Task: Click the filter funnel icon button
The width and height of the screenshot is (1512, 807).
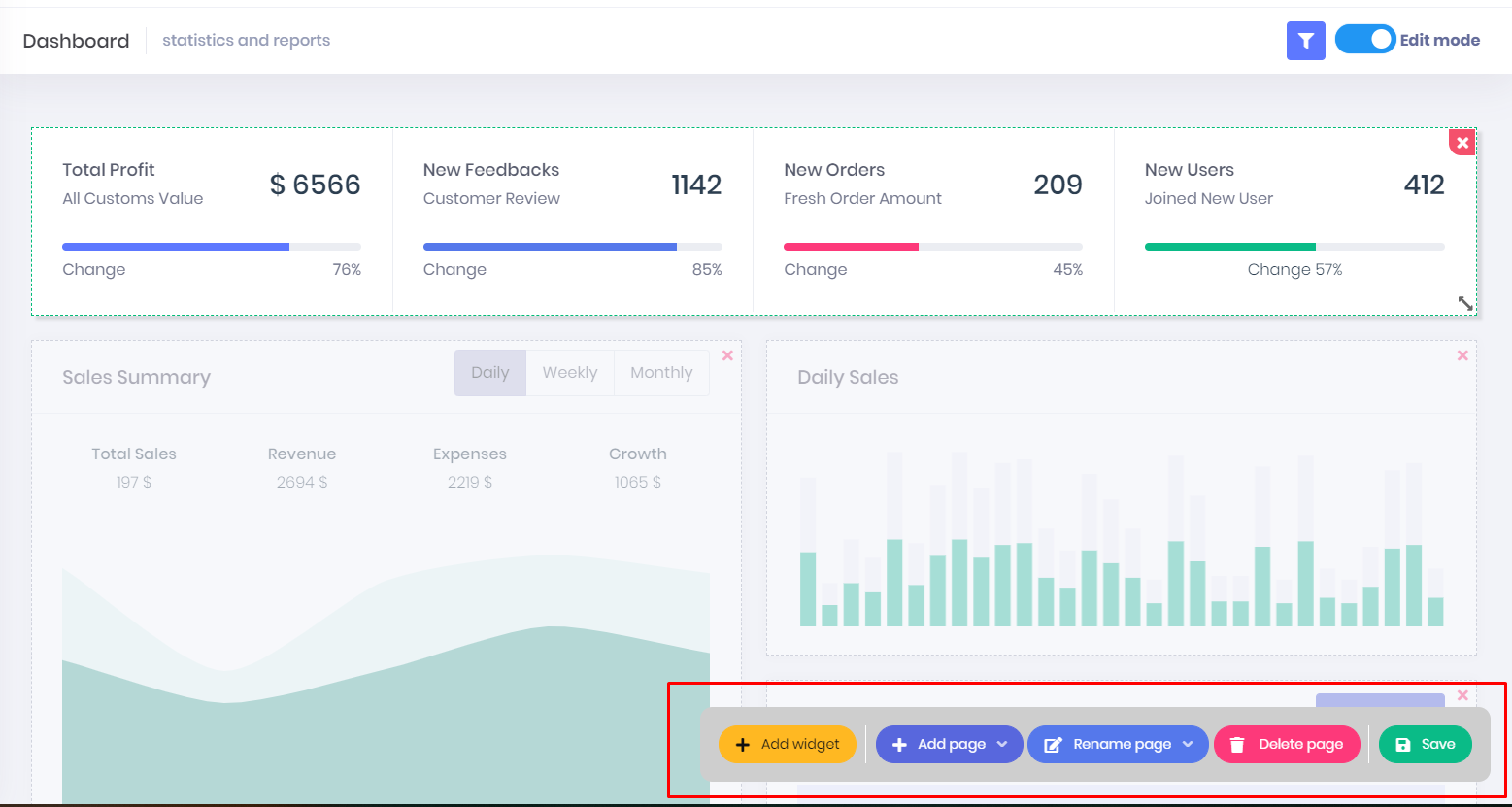Action: coord(1305,41)
